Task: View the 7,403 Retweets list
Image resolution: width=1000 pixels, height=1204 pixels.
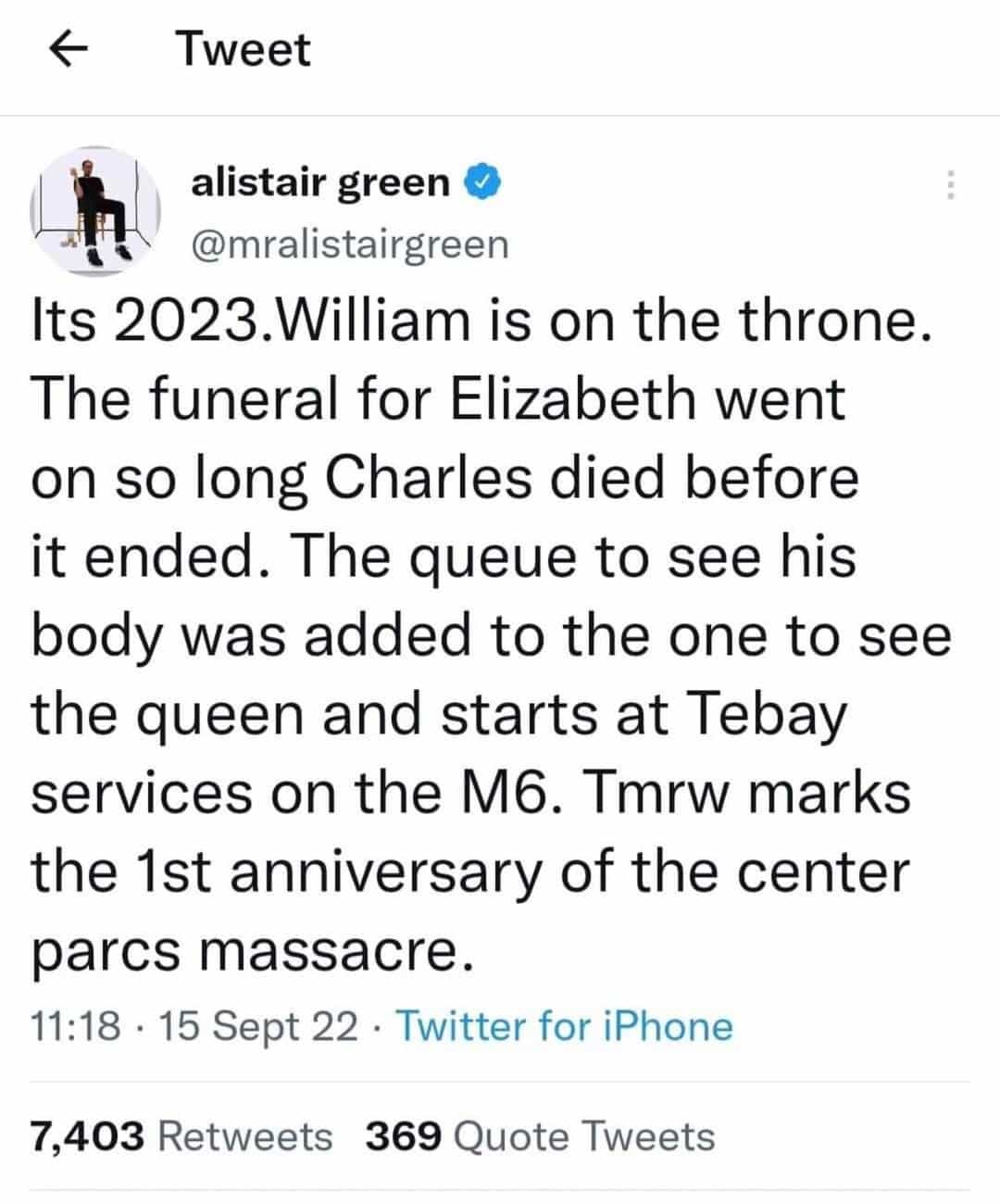Action: point(181,1135)
